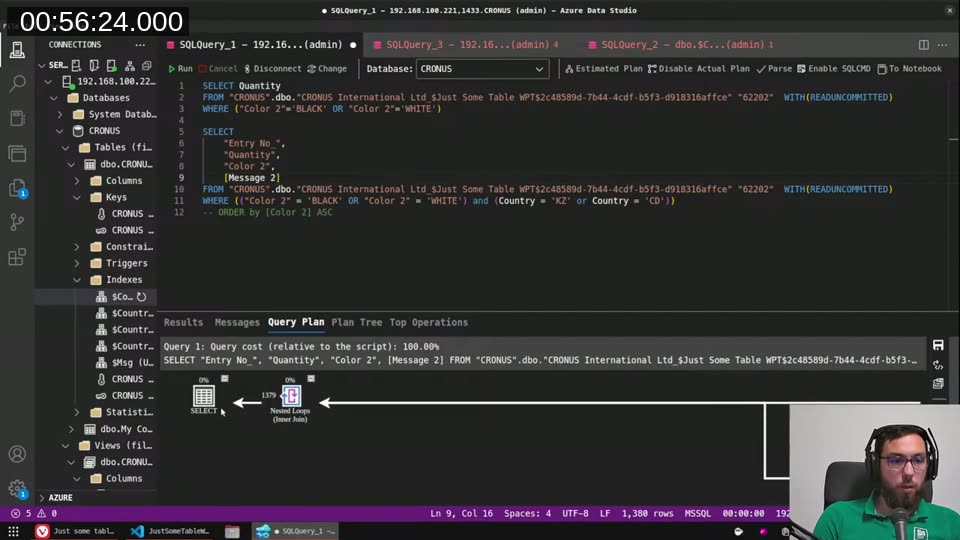This screenshot has height=540, width=960.
Task: Switch to VS Code JustSomeTable taskbar item
Action: pos(171,531)
